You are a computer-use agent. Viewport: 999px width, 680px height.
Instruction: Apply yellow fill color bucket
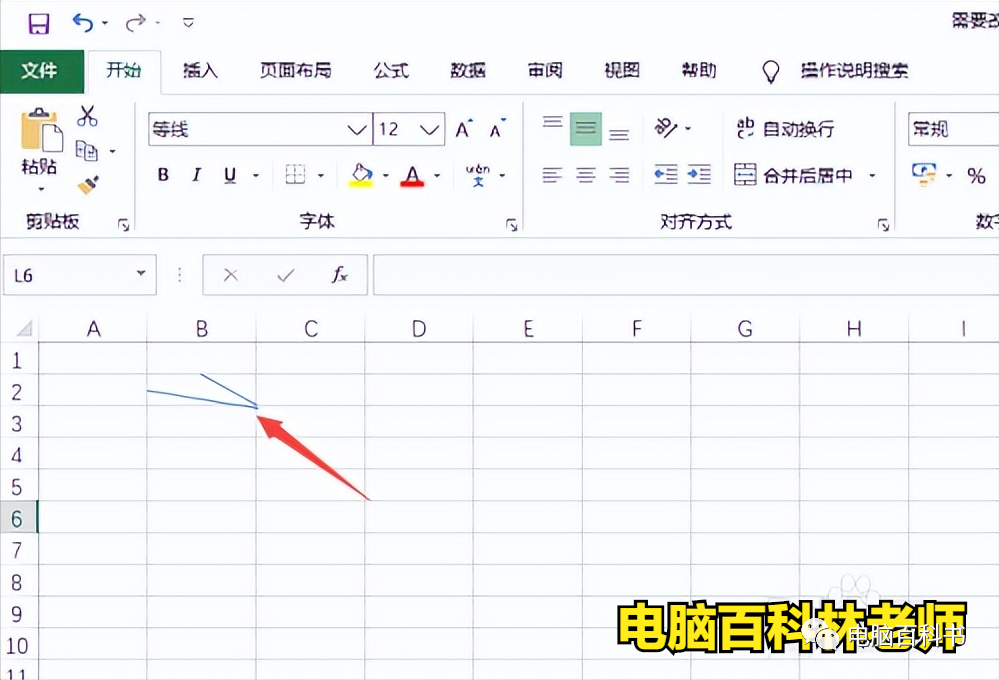[x=361, y=175]
